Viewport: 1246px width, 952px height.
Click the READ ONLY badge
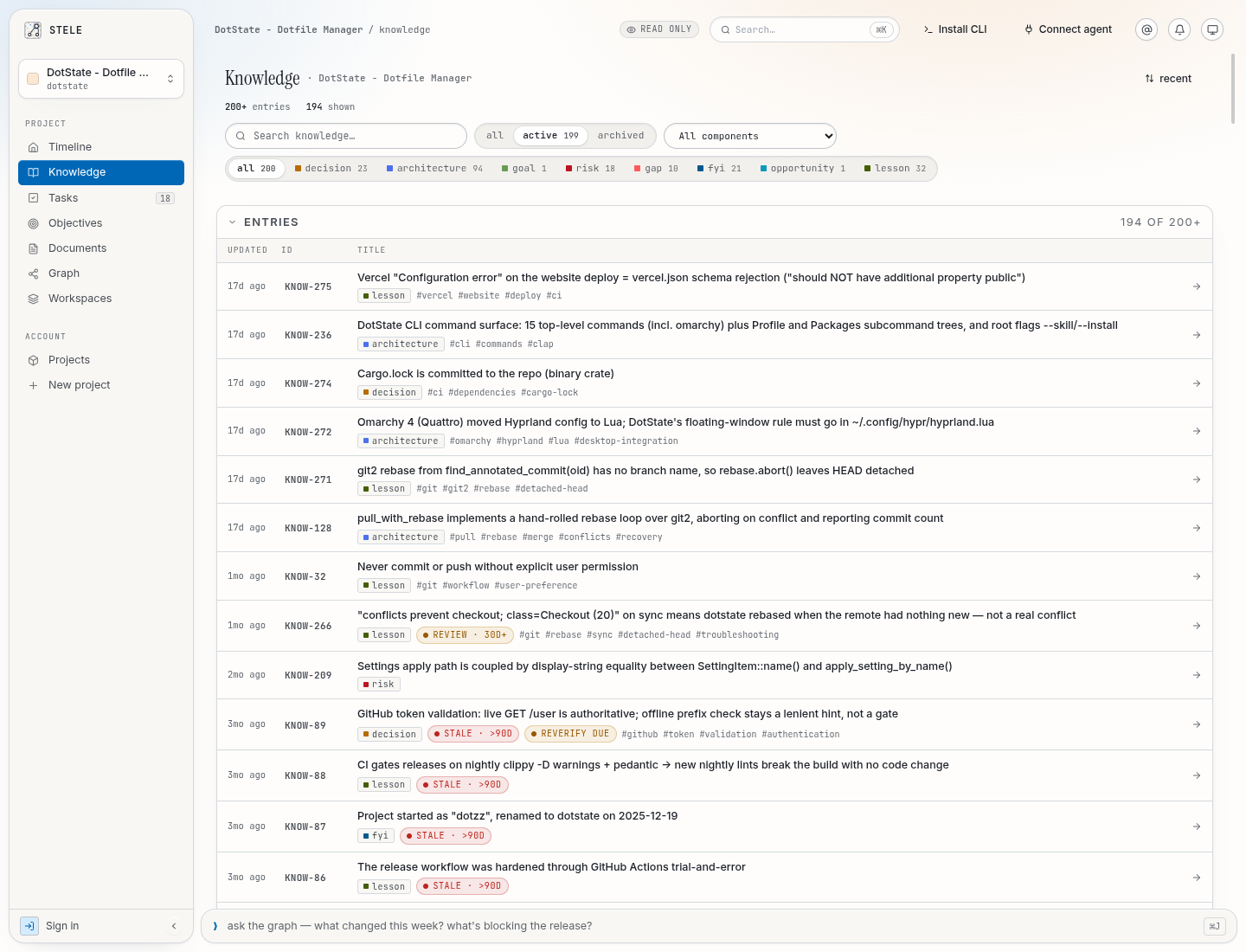[659, 29]
